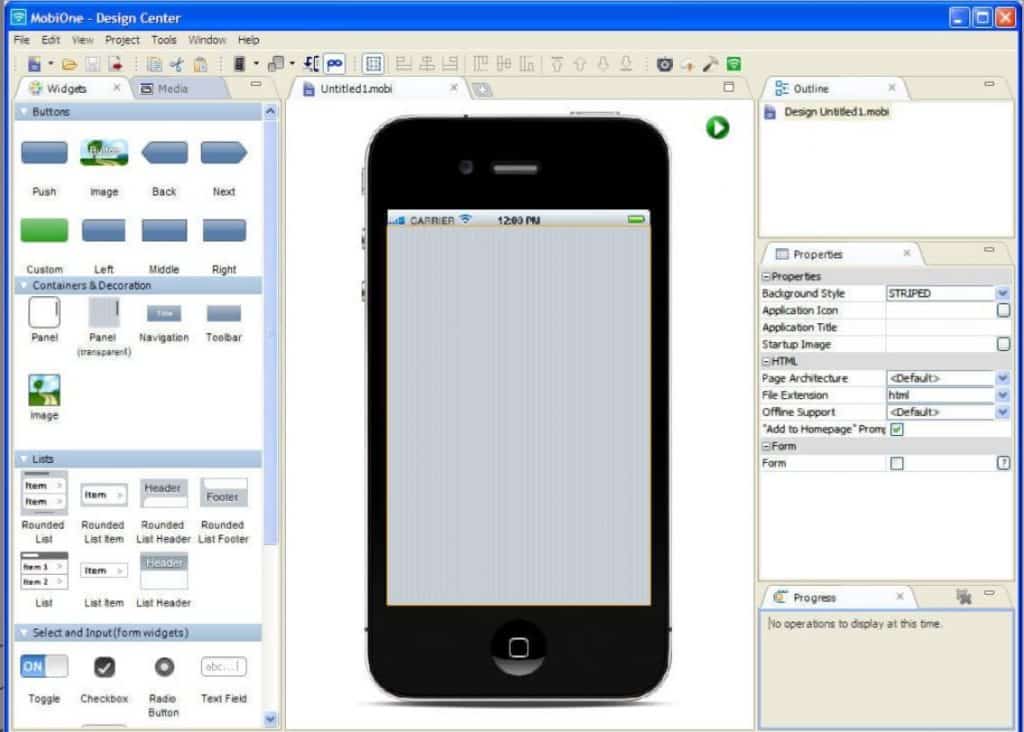
Task: Select the transparent Panel widget
Action: click(x=103, y=315)
